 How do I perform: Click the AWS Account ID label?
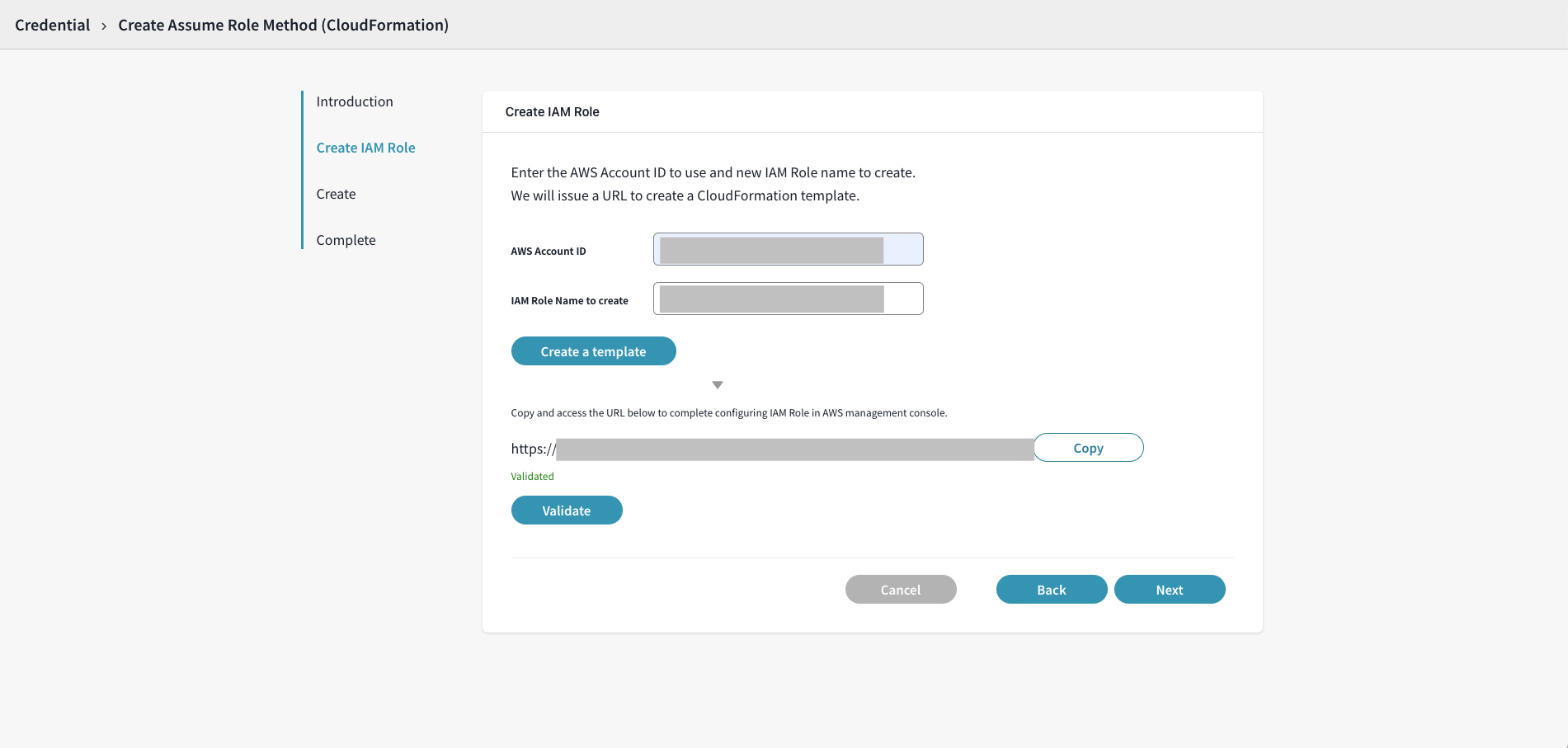[548, 252]
